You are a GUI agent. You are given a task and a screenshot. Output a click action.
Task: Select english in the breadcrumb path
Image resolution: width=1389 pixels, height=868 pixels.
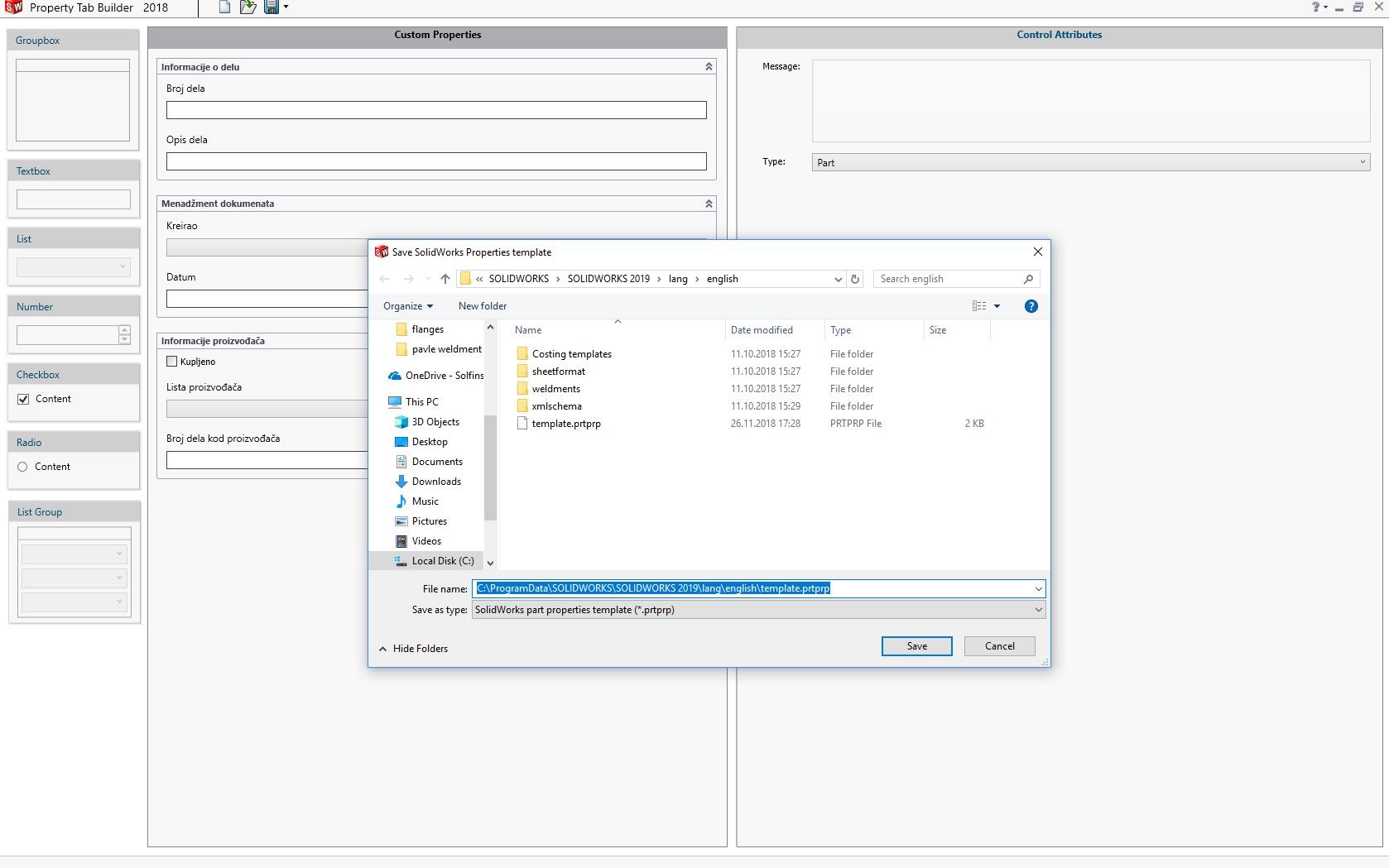coord(722,279)
